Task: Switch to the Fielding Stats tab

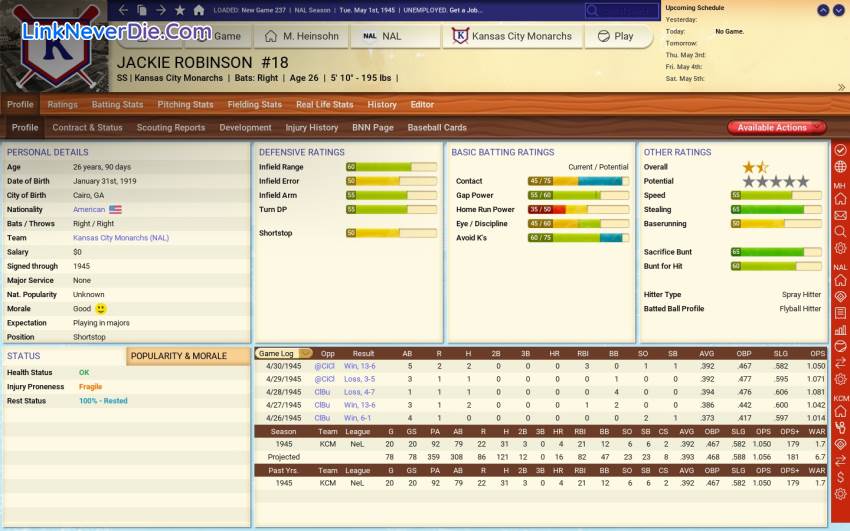Action: [255, 105]
